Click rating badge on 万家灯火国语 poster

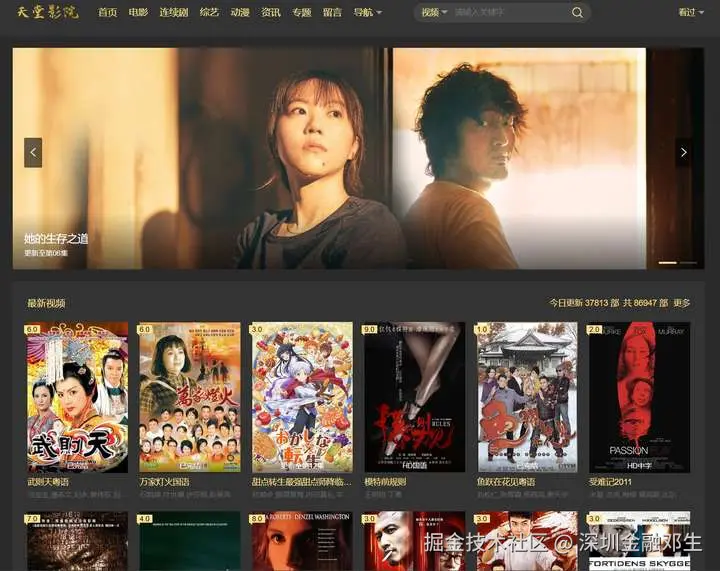pos(145,329)
